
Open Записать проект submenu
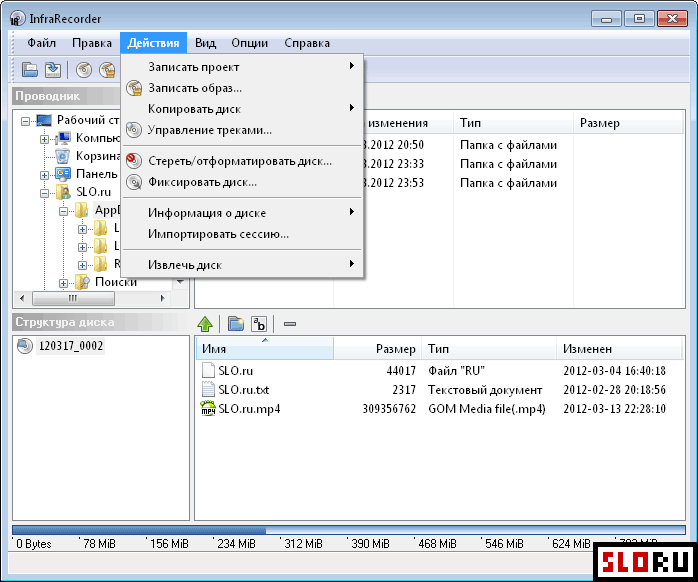[x=243, y=67]
